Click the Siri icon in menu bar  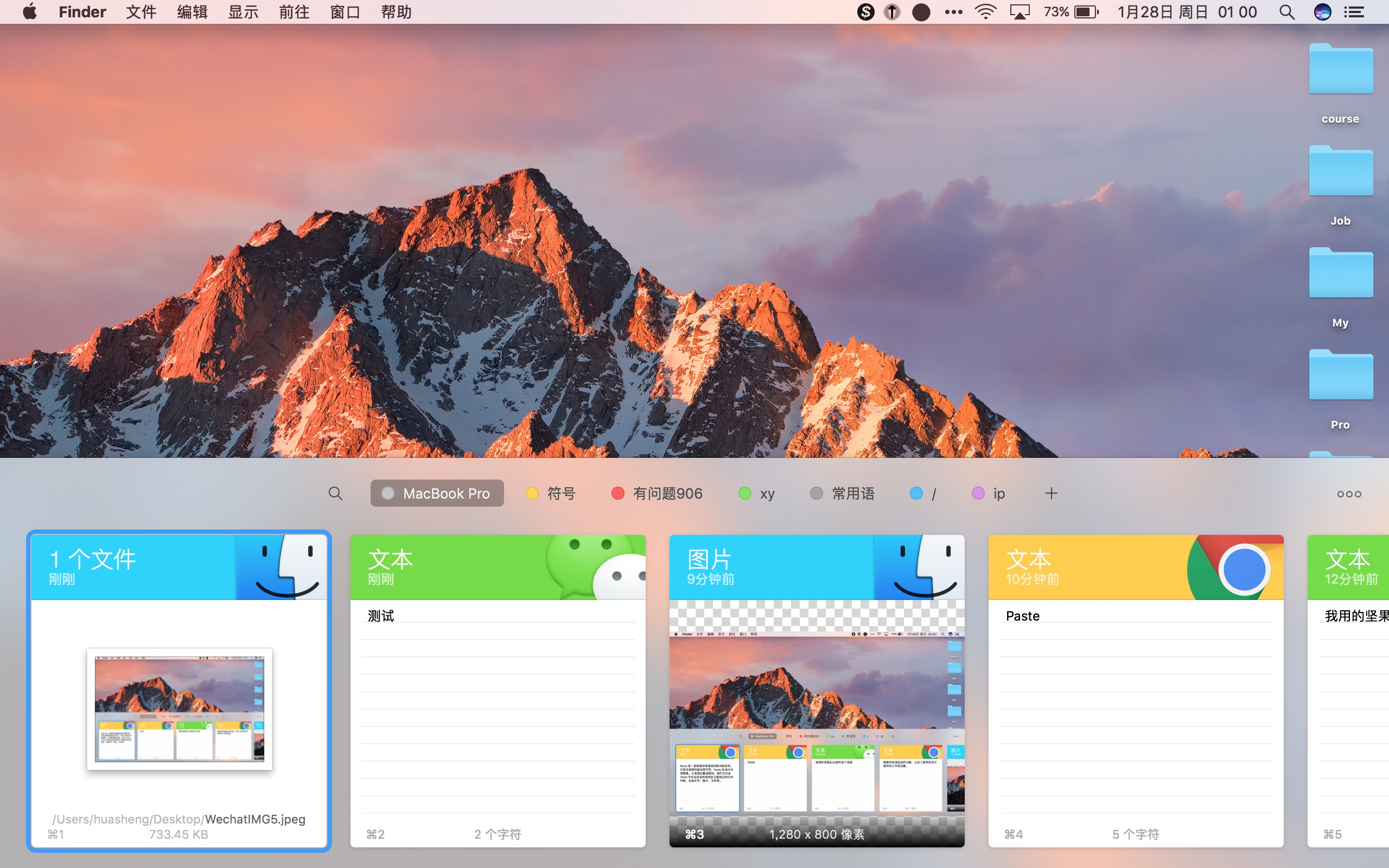(x=1322, y=12)
